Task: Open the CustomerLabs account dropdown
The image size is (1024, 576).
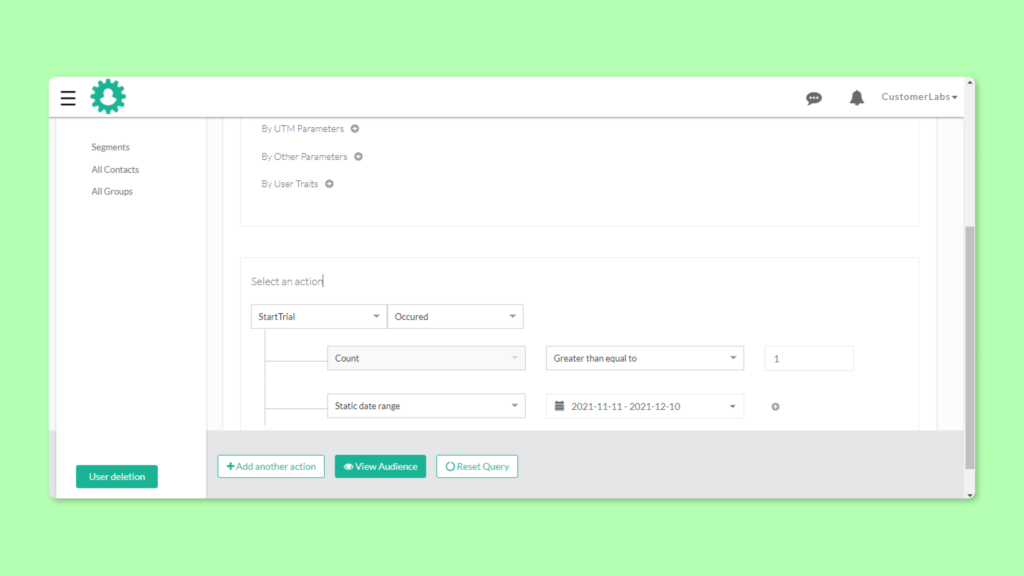Action: tap(919, 97)
